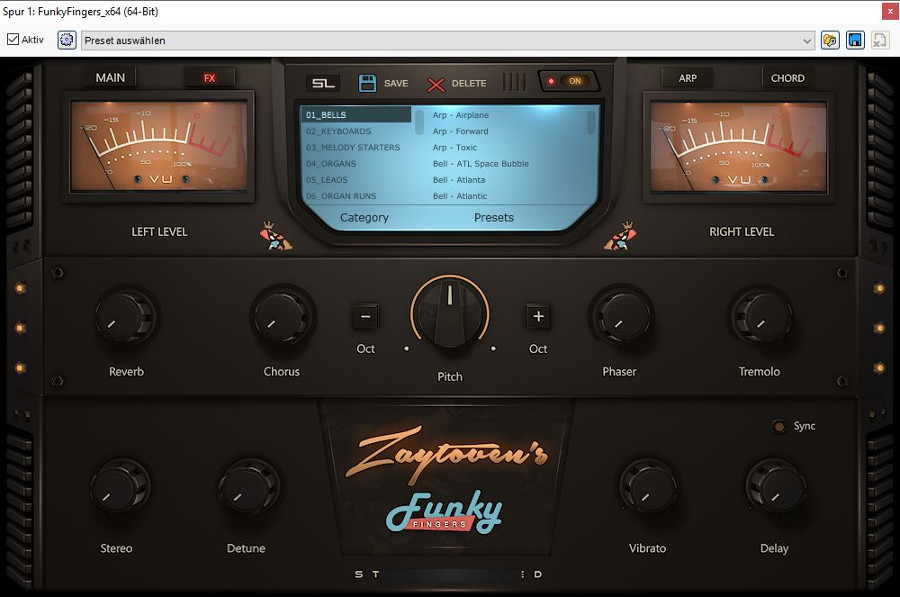Click the category list scrollbar

pyautogui.click(x=419, y=122)
